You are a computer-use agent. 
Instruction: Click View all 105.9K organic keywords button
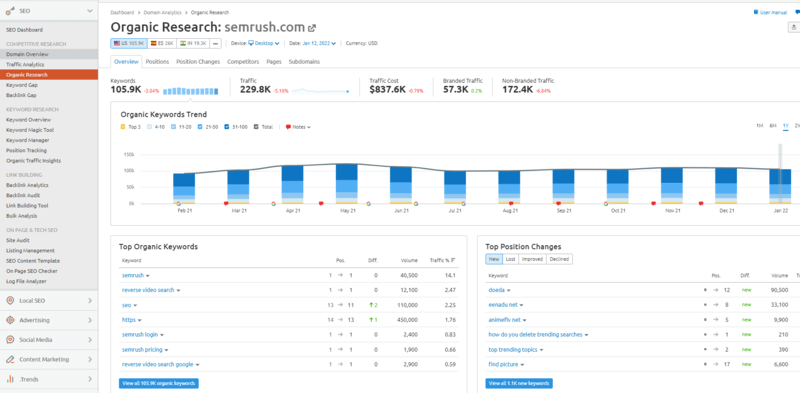[159, 383]
